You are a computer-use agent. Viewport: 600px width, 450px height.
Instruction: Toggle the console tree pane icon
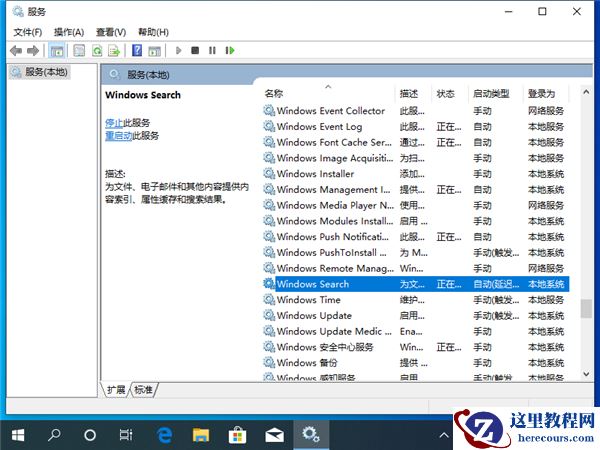(x=57, y=51)
